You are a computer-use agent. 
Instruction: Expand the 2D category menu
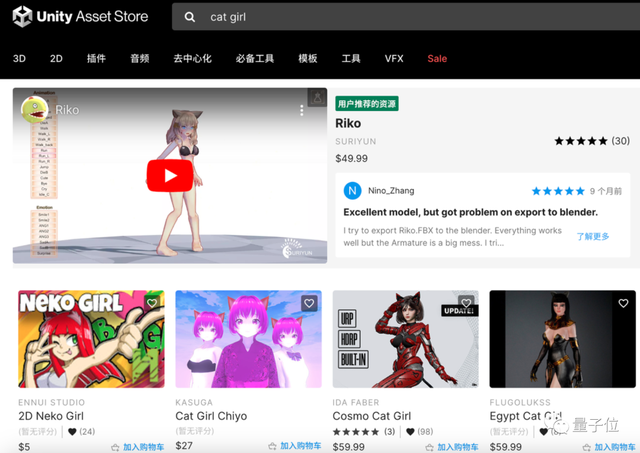coord(56,59)
